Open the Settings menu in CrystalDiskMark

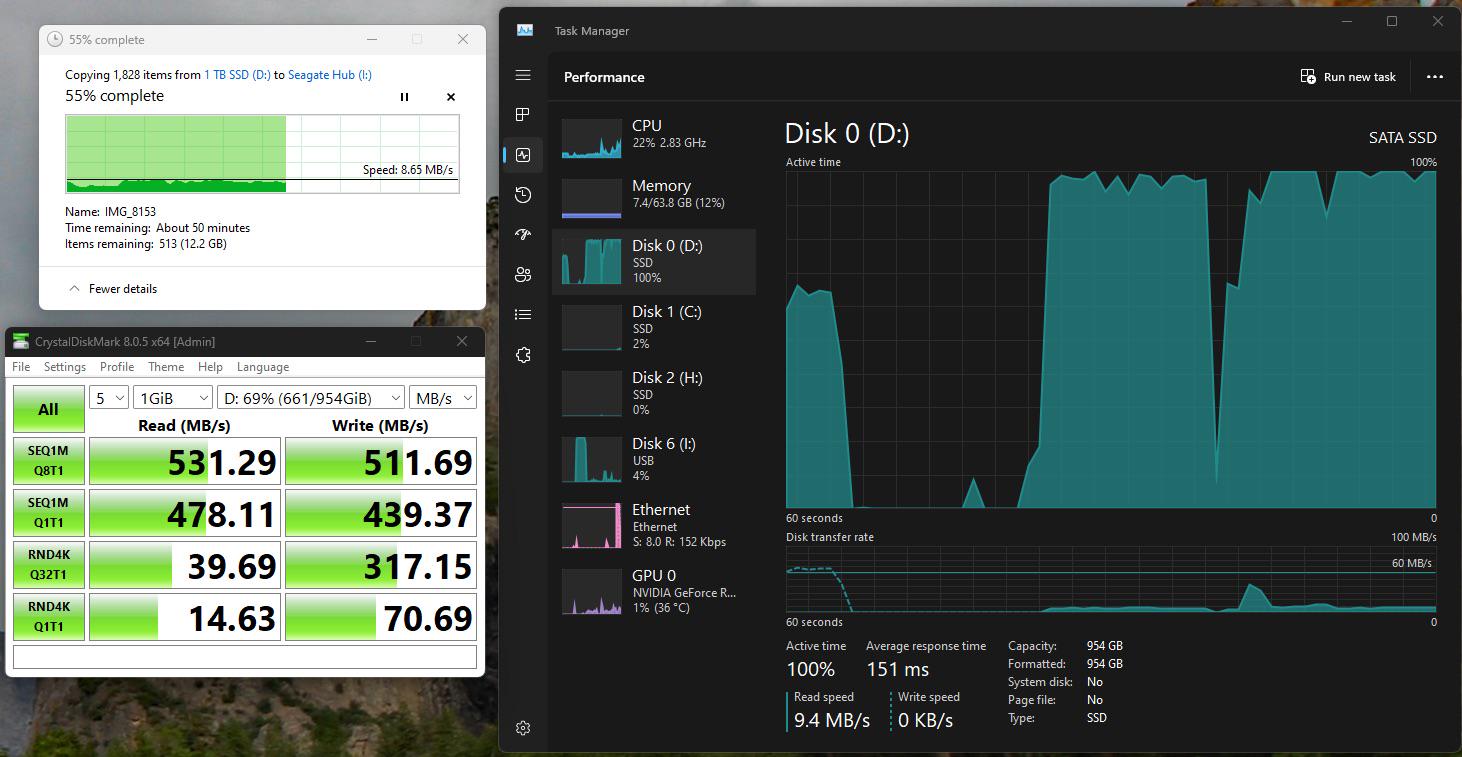(x=65, y=367)
